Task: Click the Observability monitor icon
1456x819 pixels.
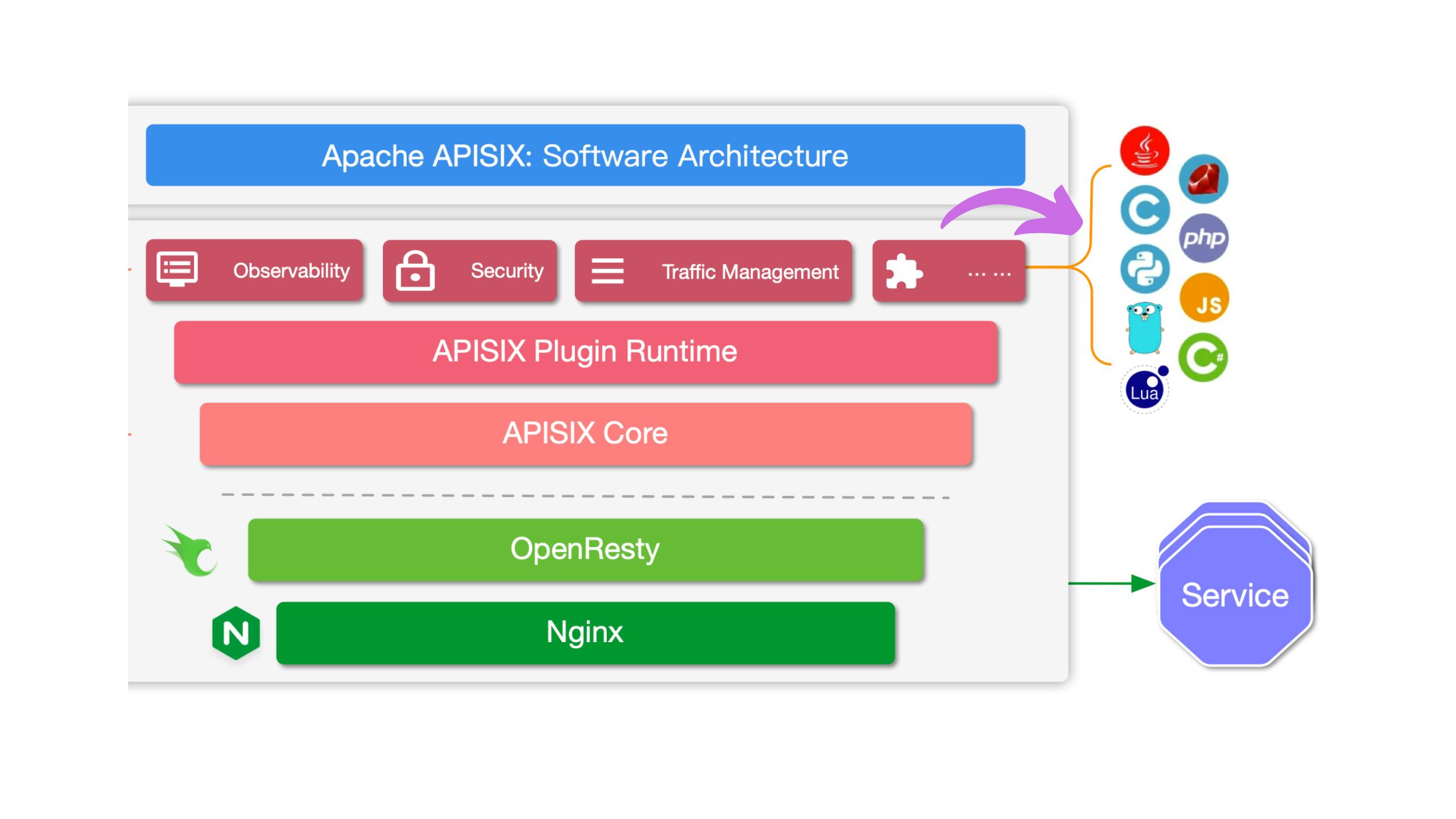Action: pos(177,270)
